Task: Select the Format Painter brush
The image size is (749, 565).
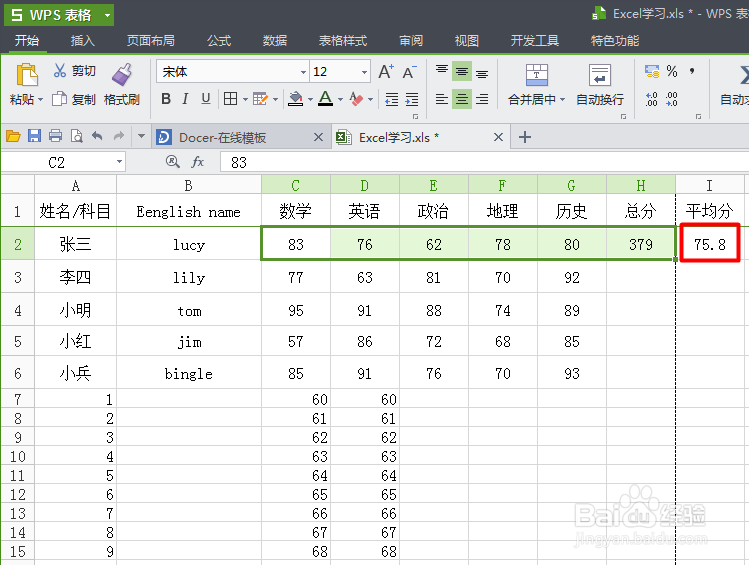Action: coord(122,75)
